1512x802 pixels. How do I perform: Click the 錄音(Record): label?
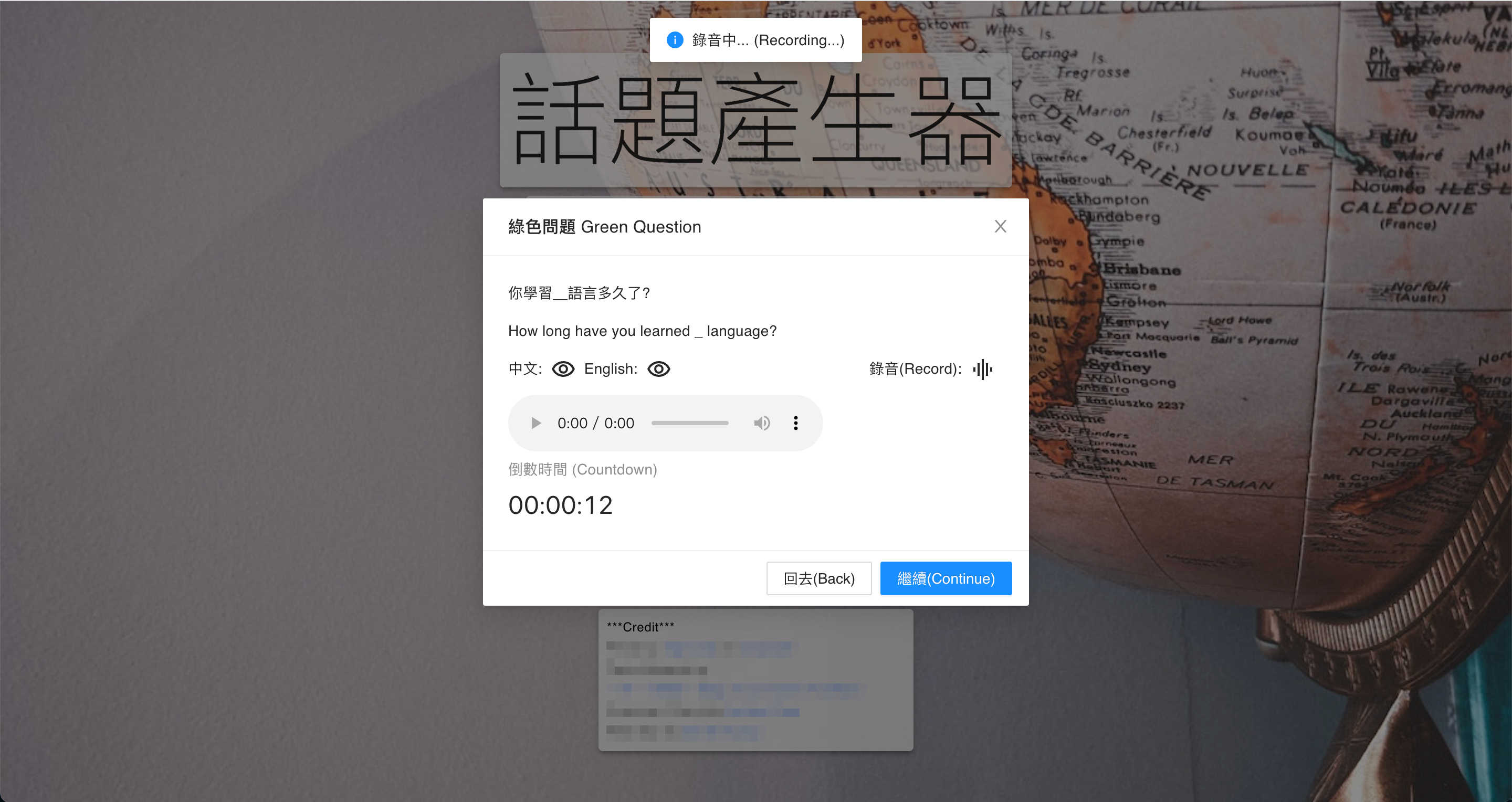click(x=915, y=369)
